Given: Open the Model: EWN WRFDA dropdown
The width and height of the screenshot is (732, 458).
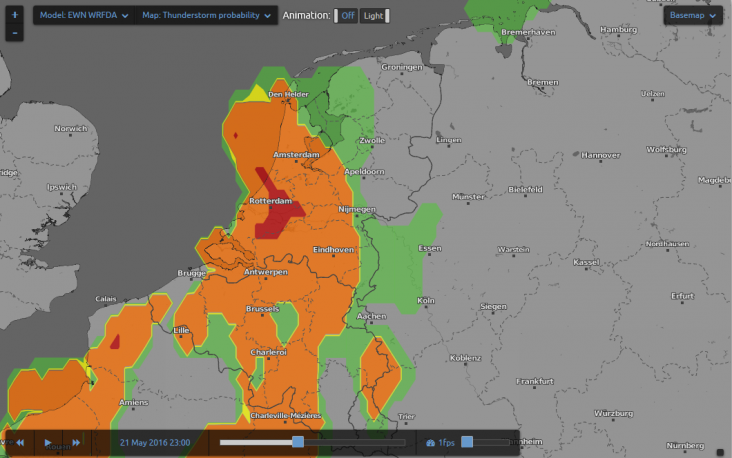Looking at the screenshot, I should coord(83,16).
